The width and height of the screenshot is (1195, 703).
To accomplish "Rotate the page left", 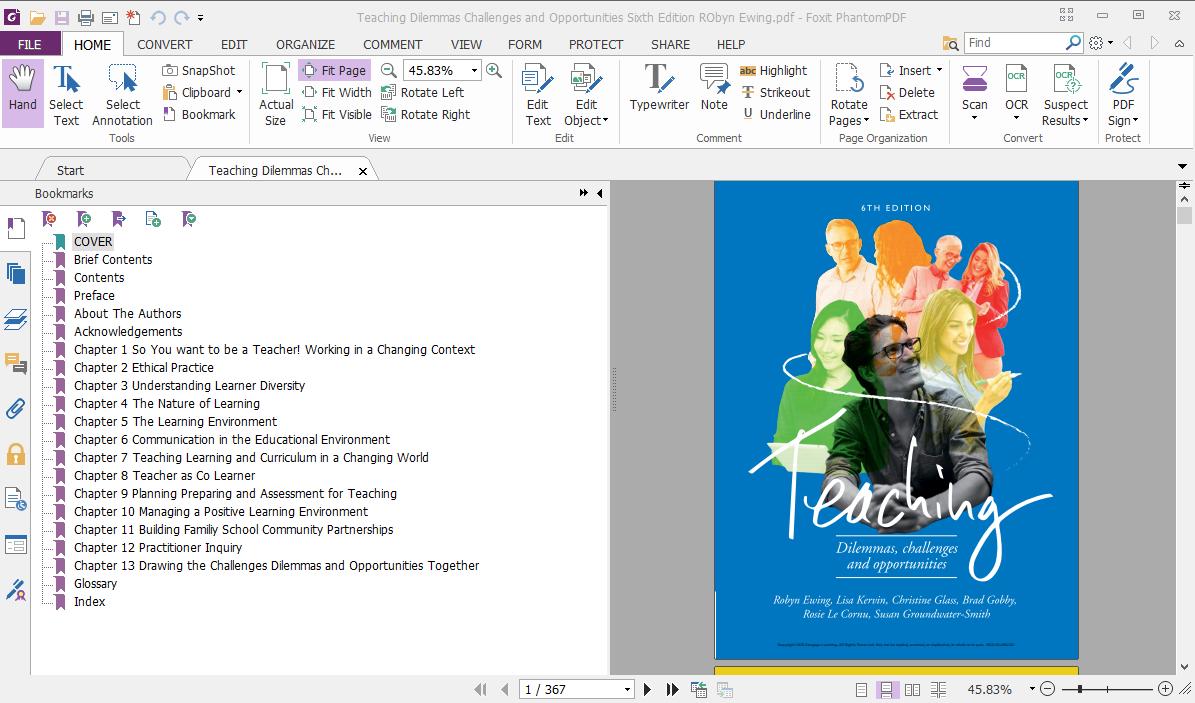I will [x=422, y=92].
